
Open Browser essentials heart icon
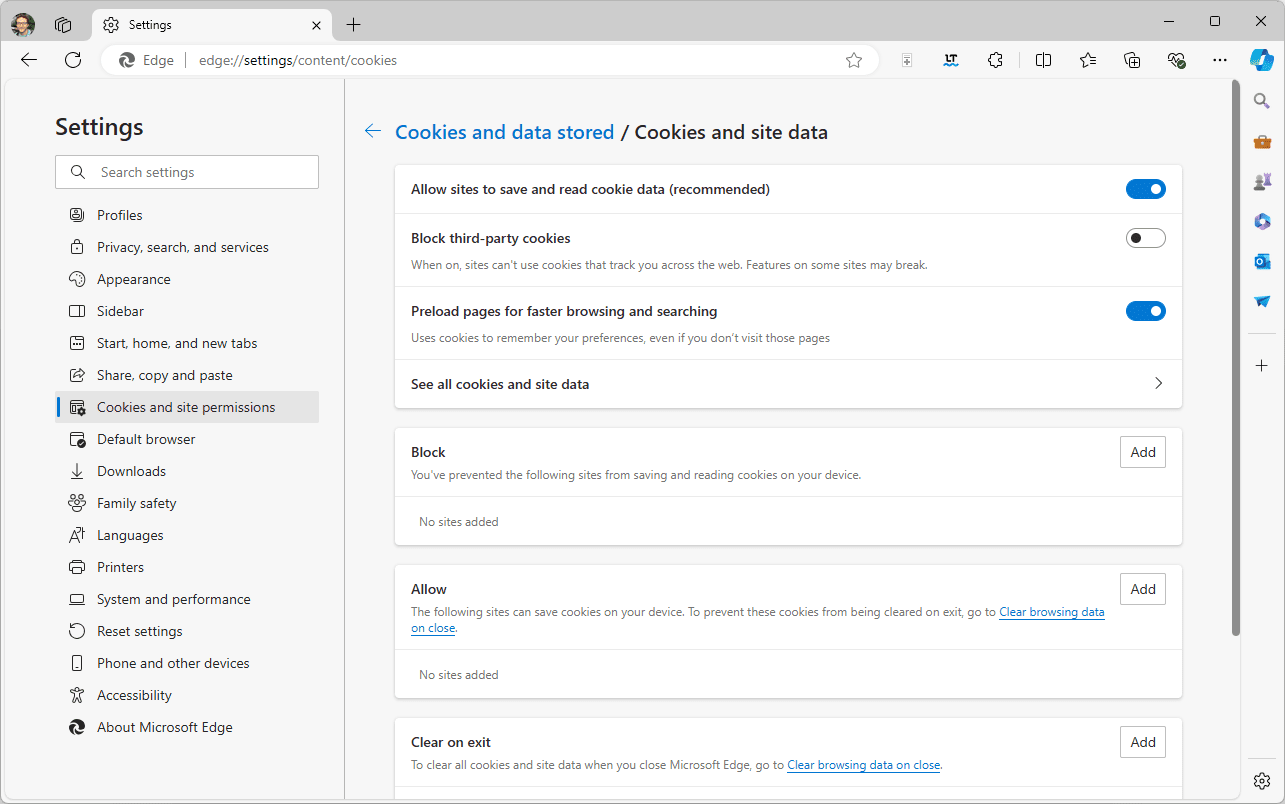pyautogui.click(x=1176, y=60)
